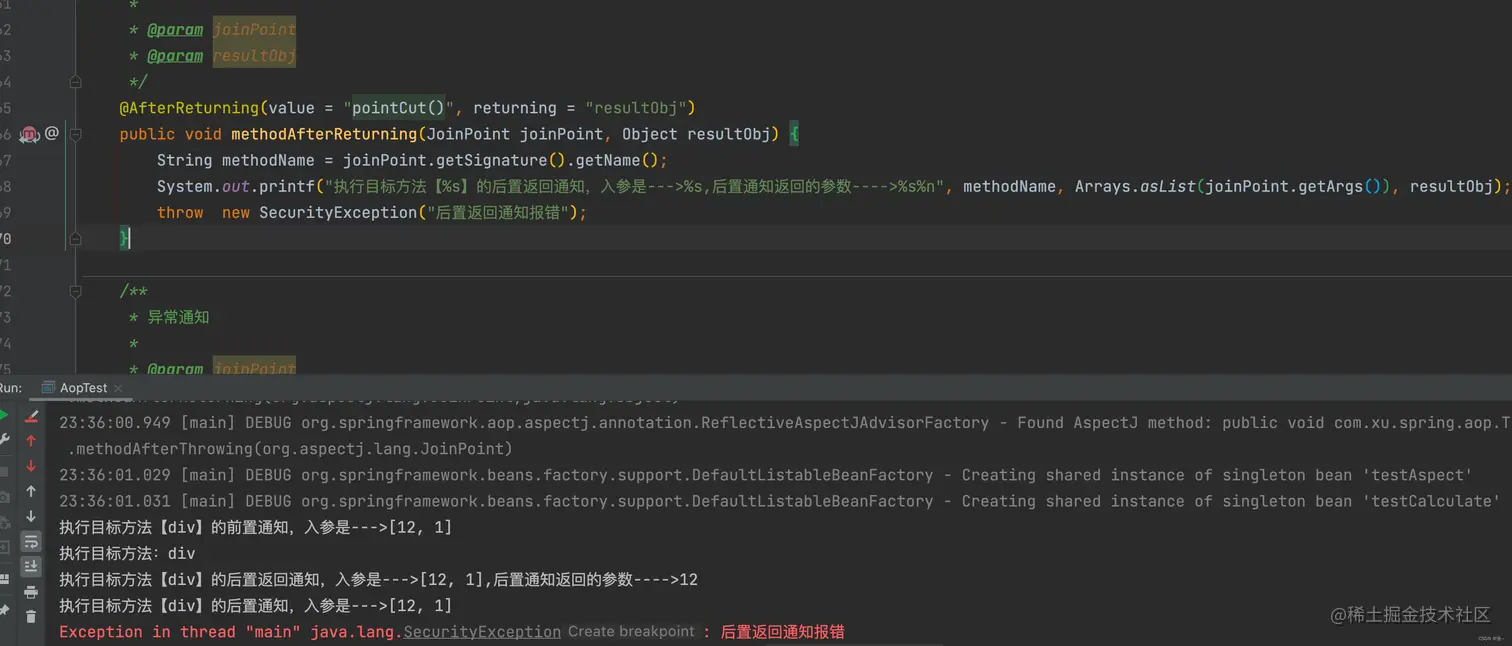Toggle soft-wrap in the console

pyautogui.click(x=31, y=541)
